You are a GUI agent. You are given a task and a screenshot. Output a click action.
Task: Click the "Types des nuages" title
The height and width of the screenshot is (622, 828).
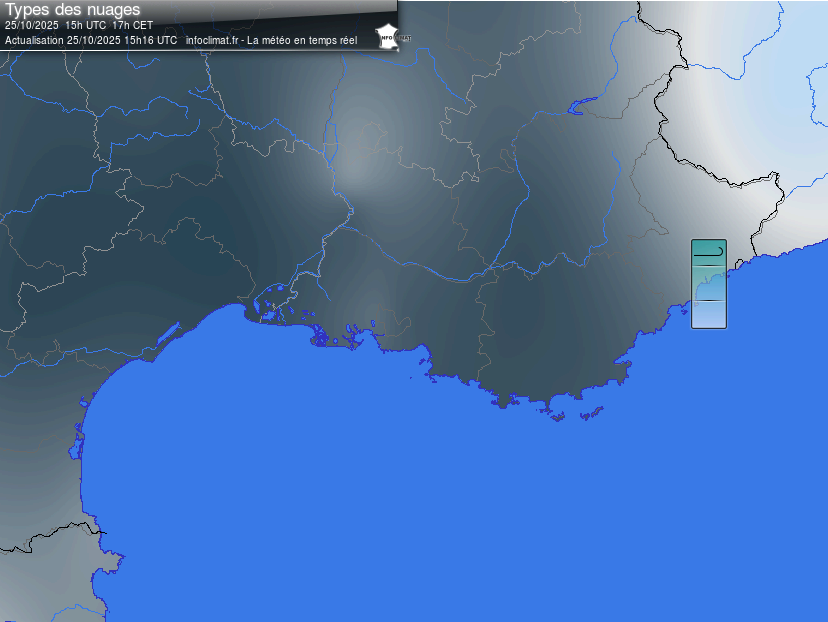coord(73,10)
